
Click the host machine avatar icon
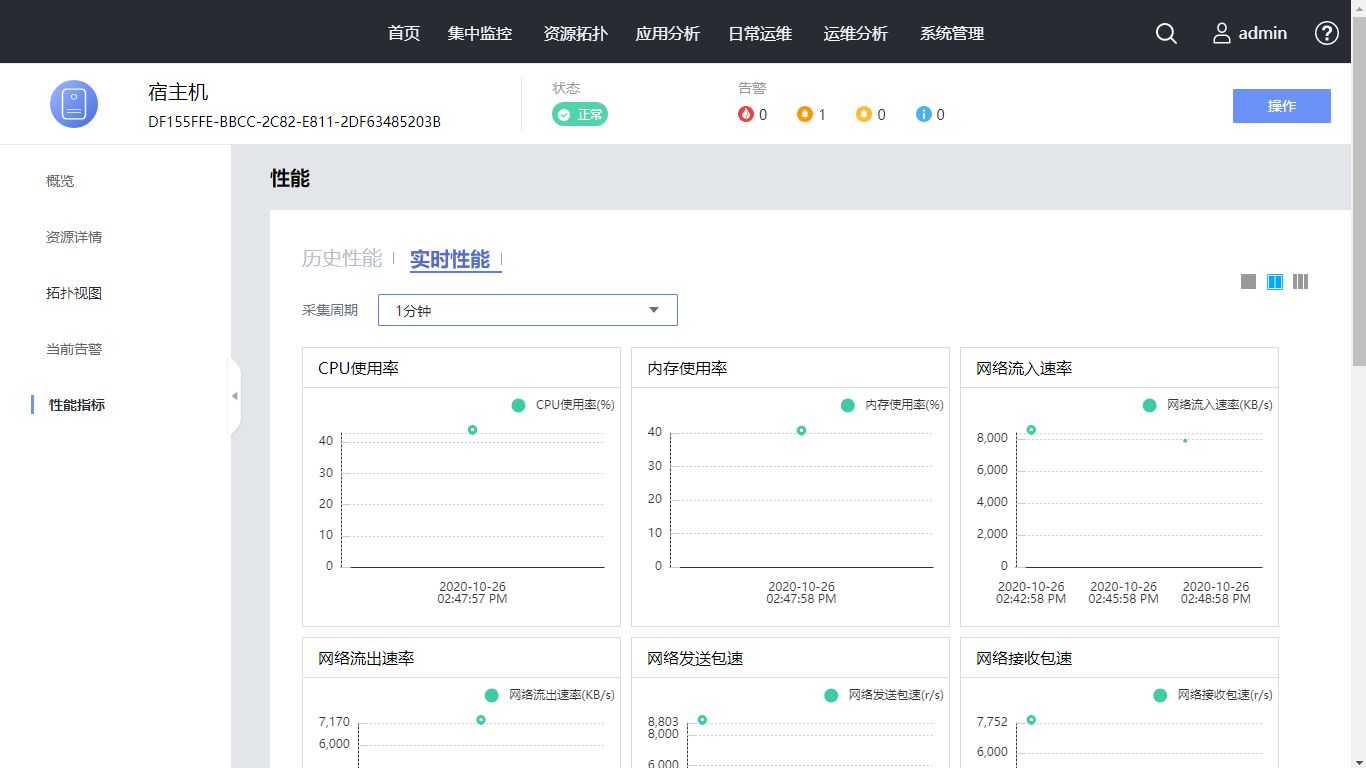74,104
